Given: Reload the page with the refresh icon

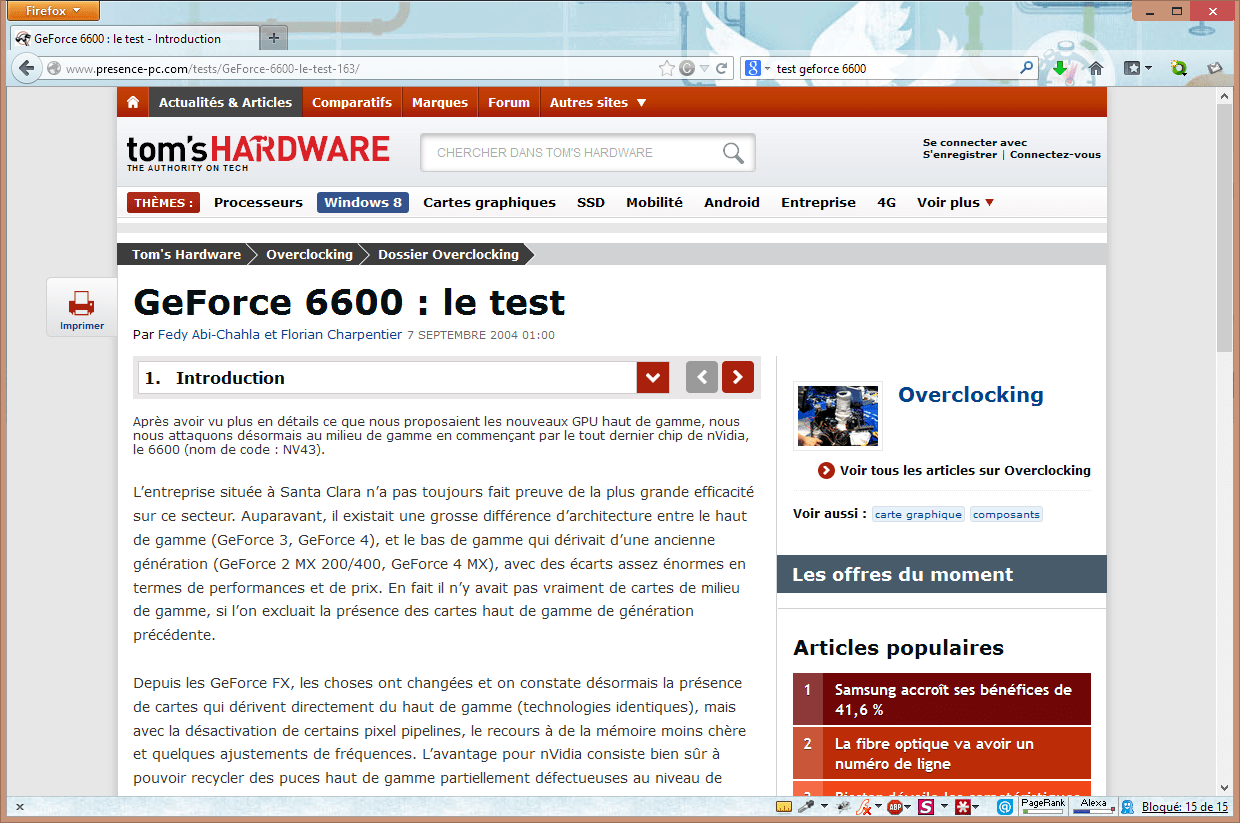Looking at the screenshot, I should (721, 68).
